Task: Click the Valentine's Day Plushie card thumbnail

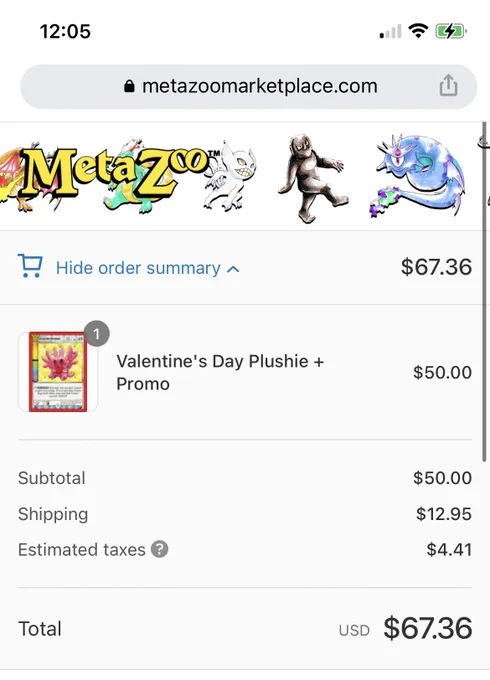Action: point(58,372)
